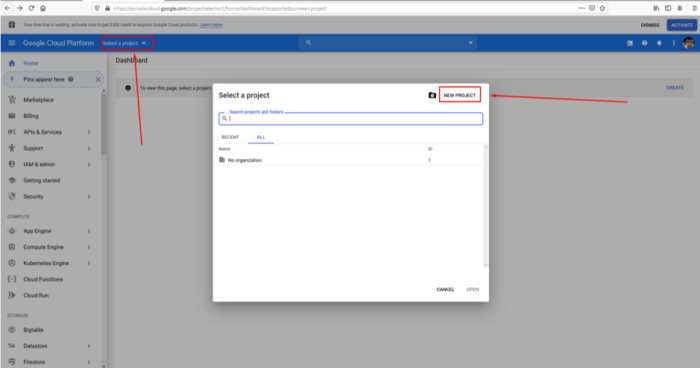
Task: Open Bigtable in sidebar
Action: click(33, 330)
